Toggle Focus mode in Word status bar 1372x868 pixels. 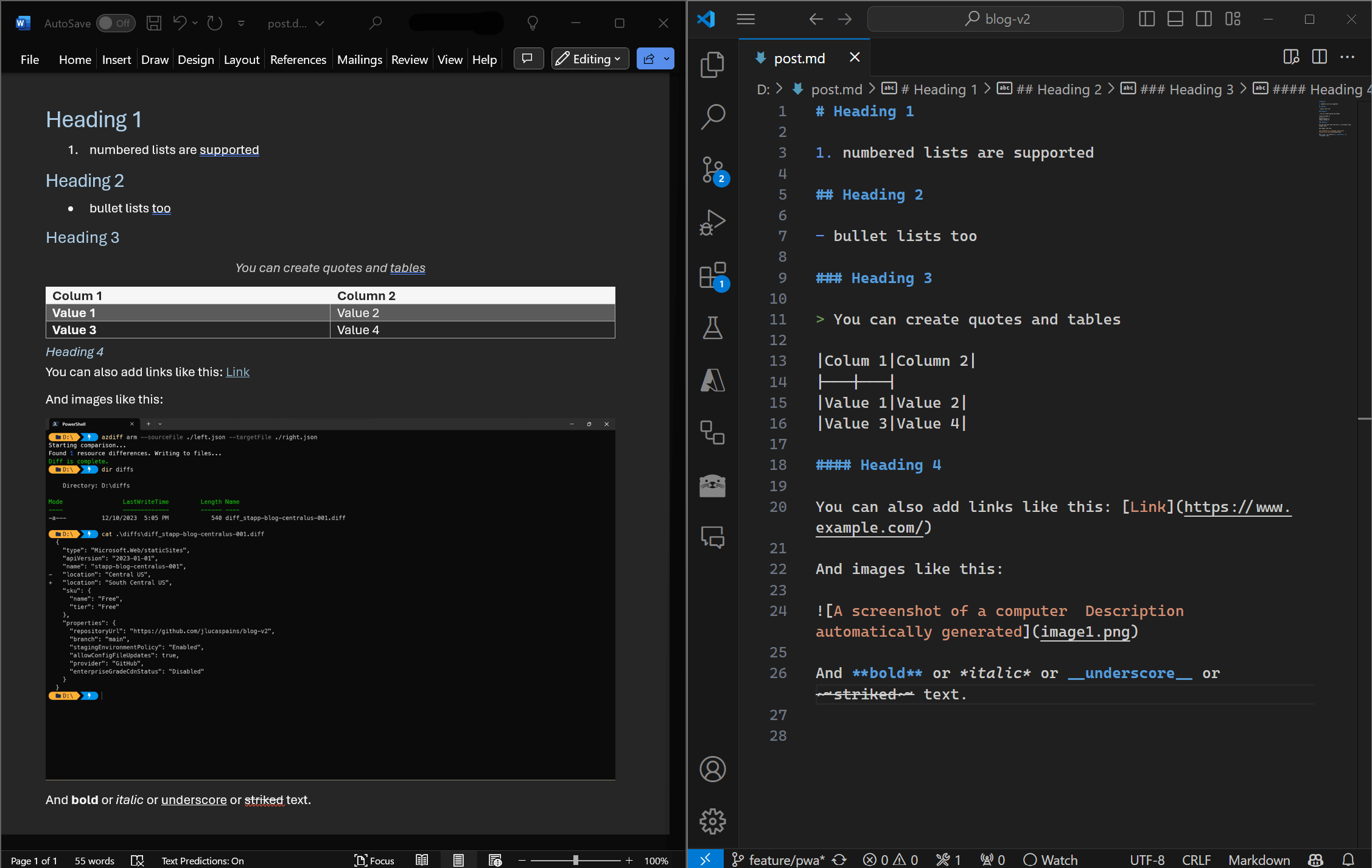coord(375,860)
